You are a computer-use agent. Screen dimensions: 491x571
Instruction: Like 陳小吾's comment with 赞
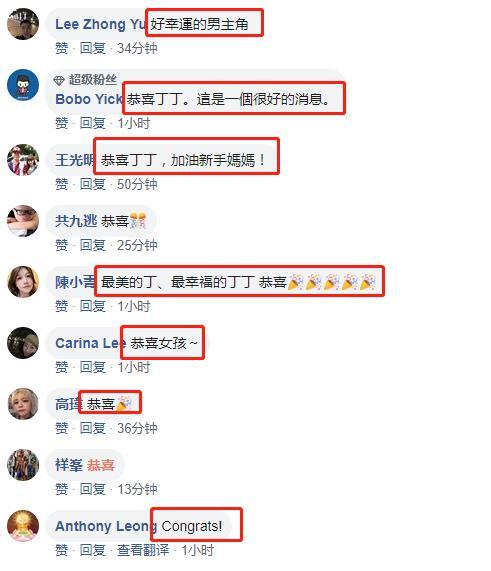(62, 306)
